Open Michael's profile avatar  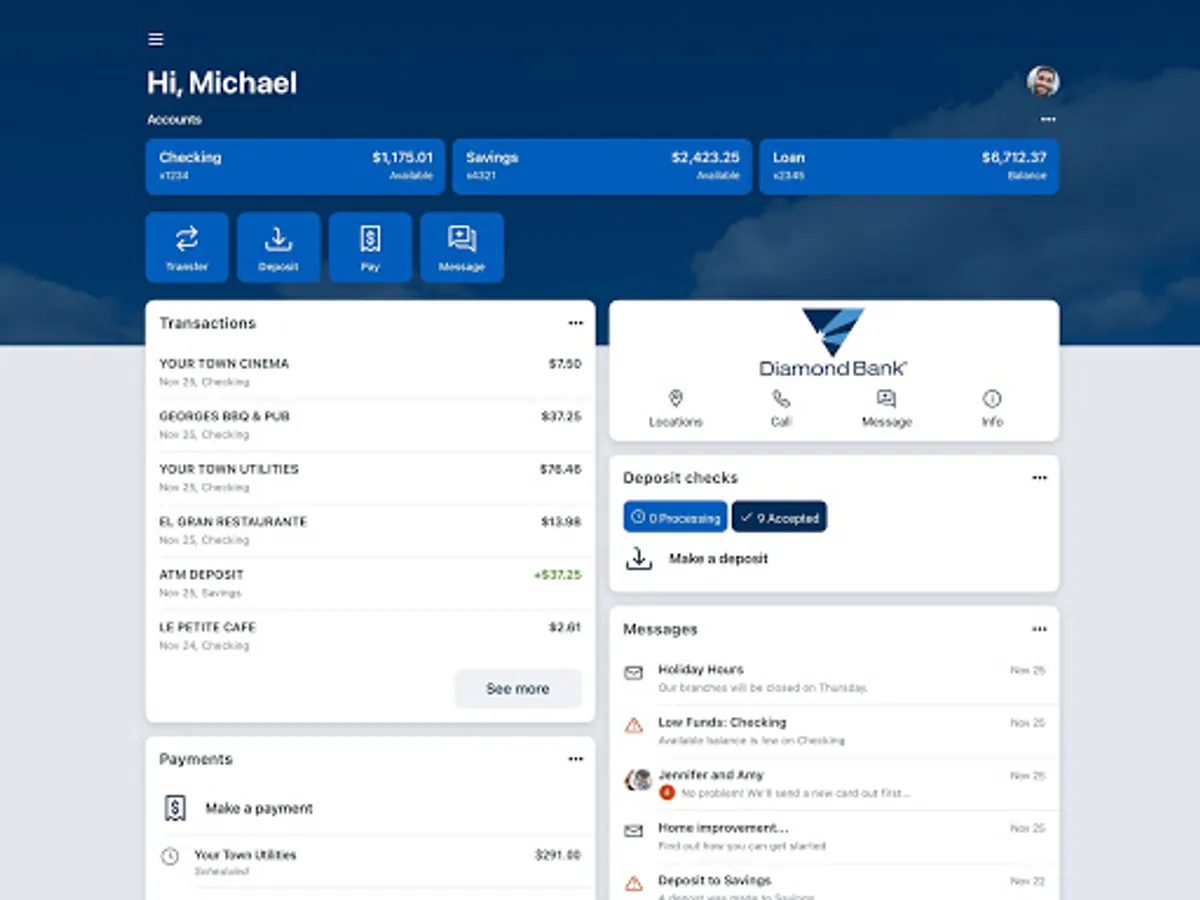(x=1043, y=82)
